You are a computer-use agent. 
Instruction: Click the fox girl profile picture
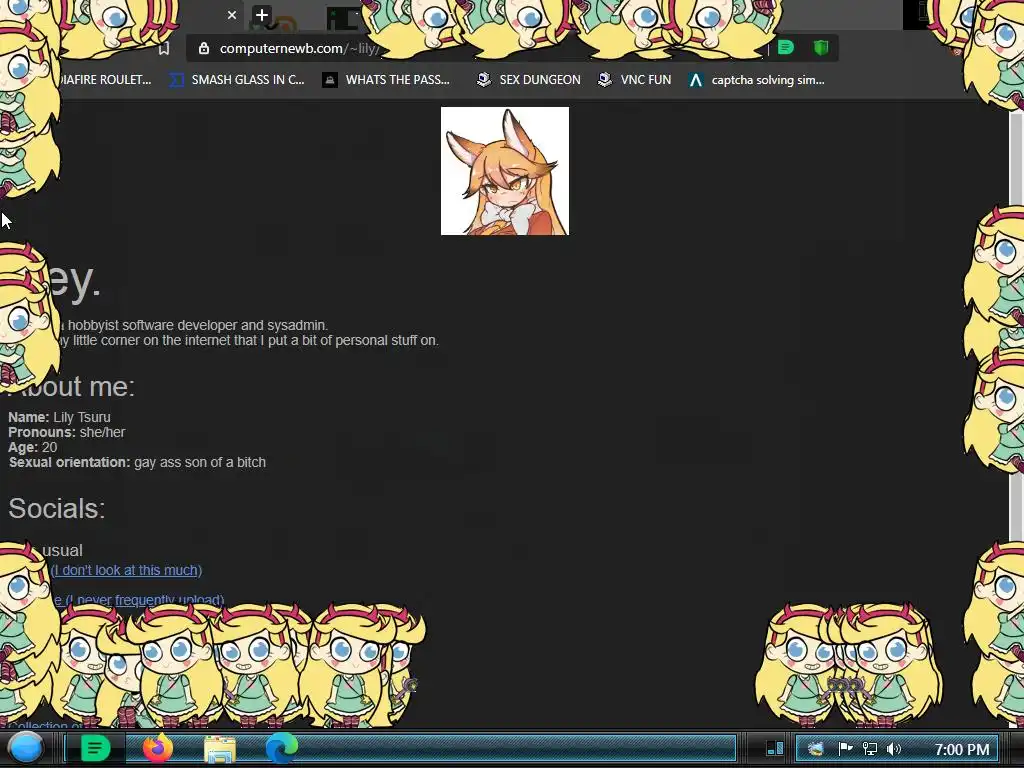pos(505,171)
